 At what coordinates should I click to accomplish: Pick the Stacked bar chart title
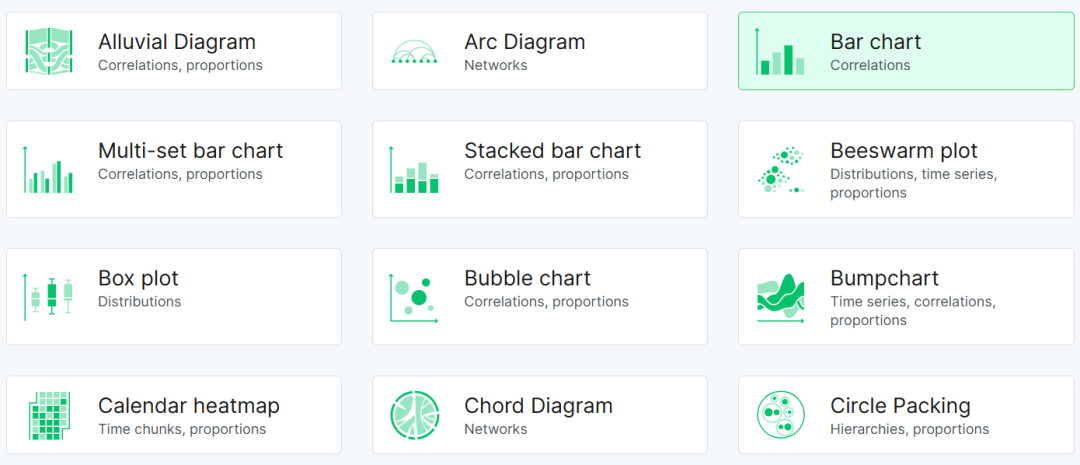(552, 151)
